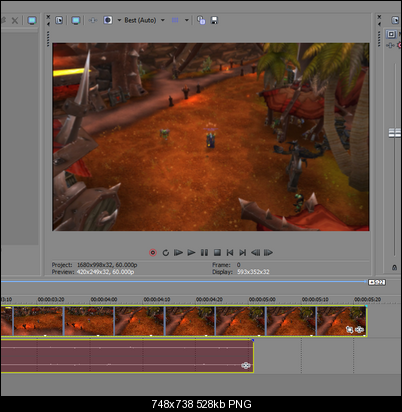Toggle Split Screen View icon

tap(108, 20)
